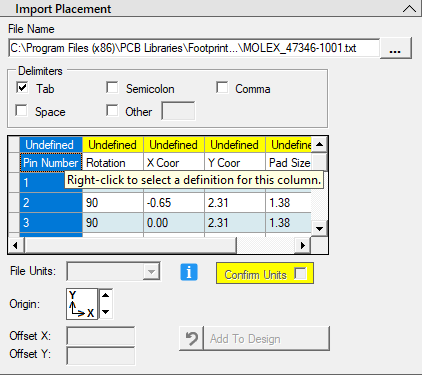Check the Space delimiter option

pos(22,110)
